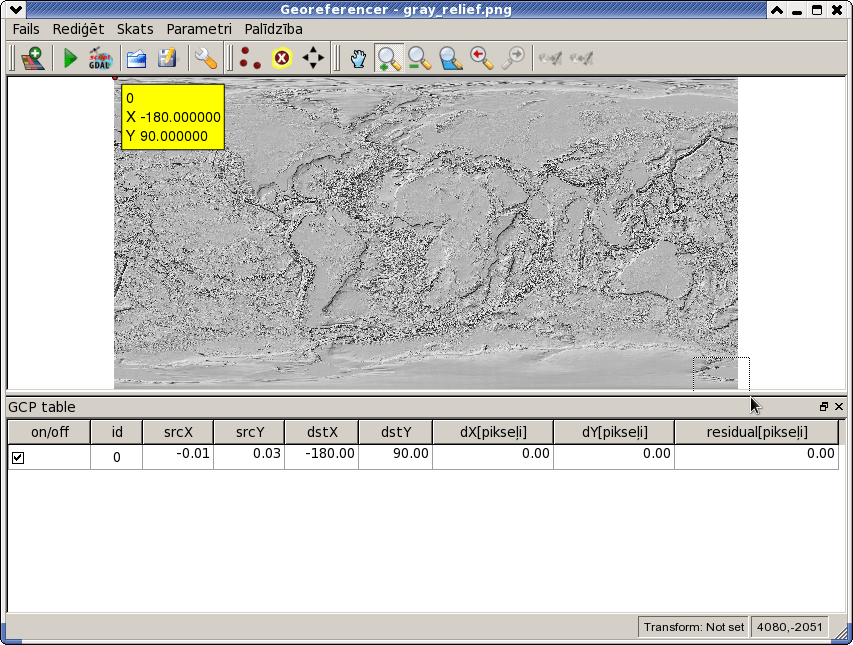Uncheck GCP point 0 on/off checkbox
Image resolution: width=853 pixels, height=645 pixels.
pyautogui.click(x=18, y=458)
